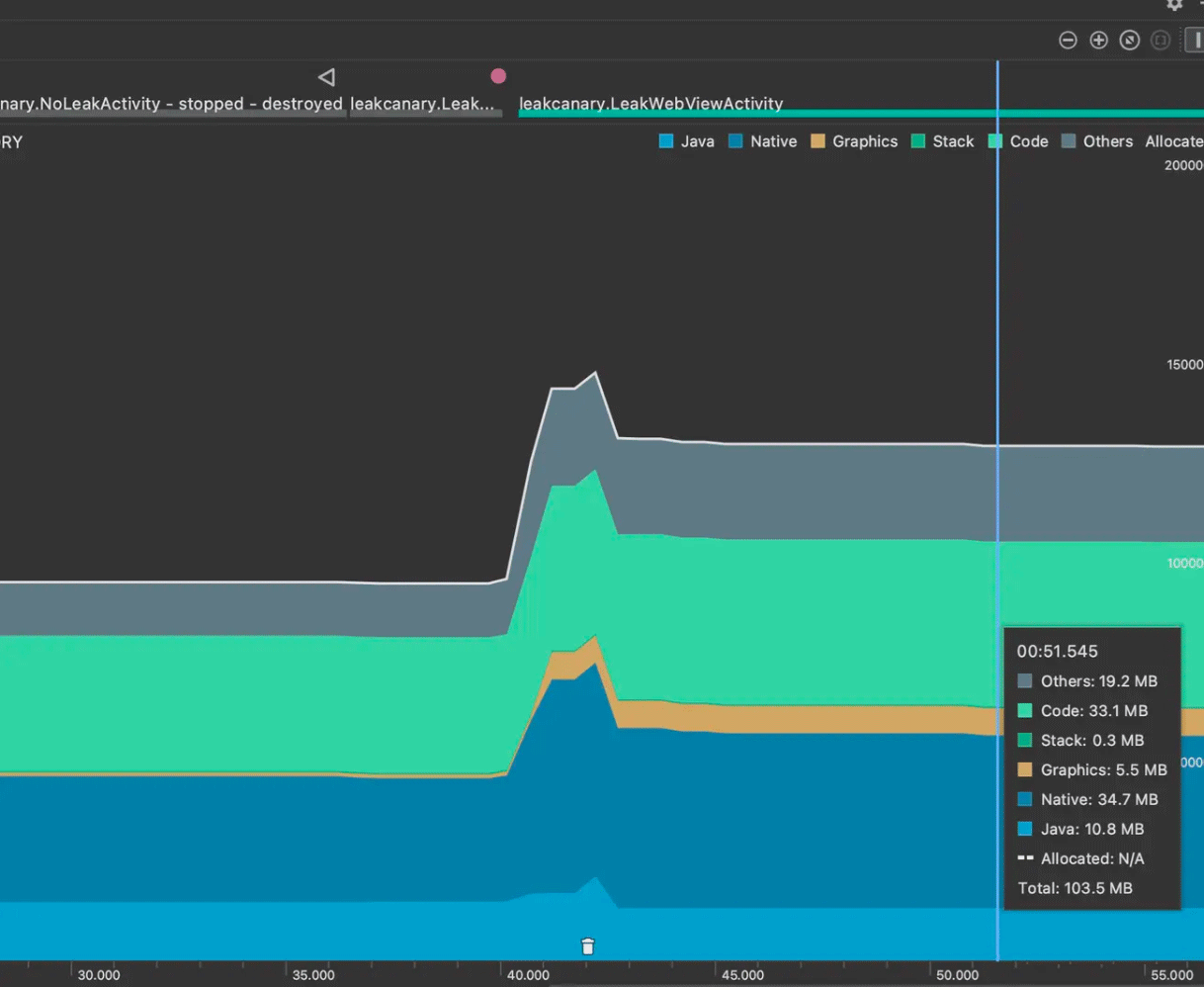Click the 40.000 time axis tick
Image resolution: width=1204 pixels, height=987 pixels.
pos(529,975)
